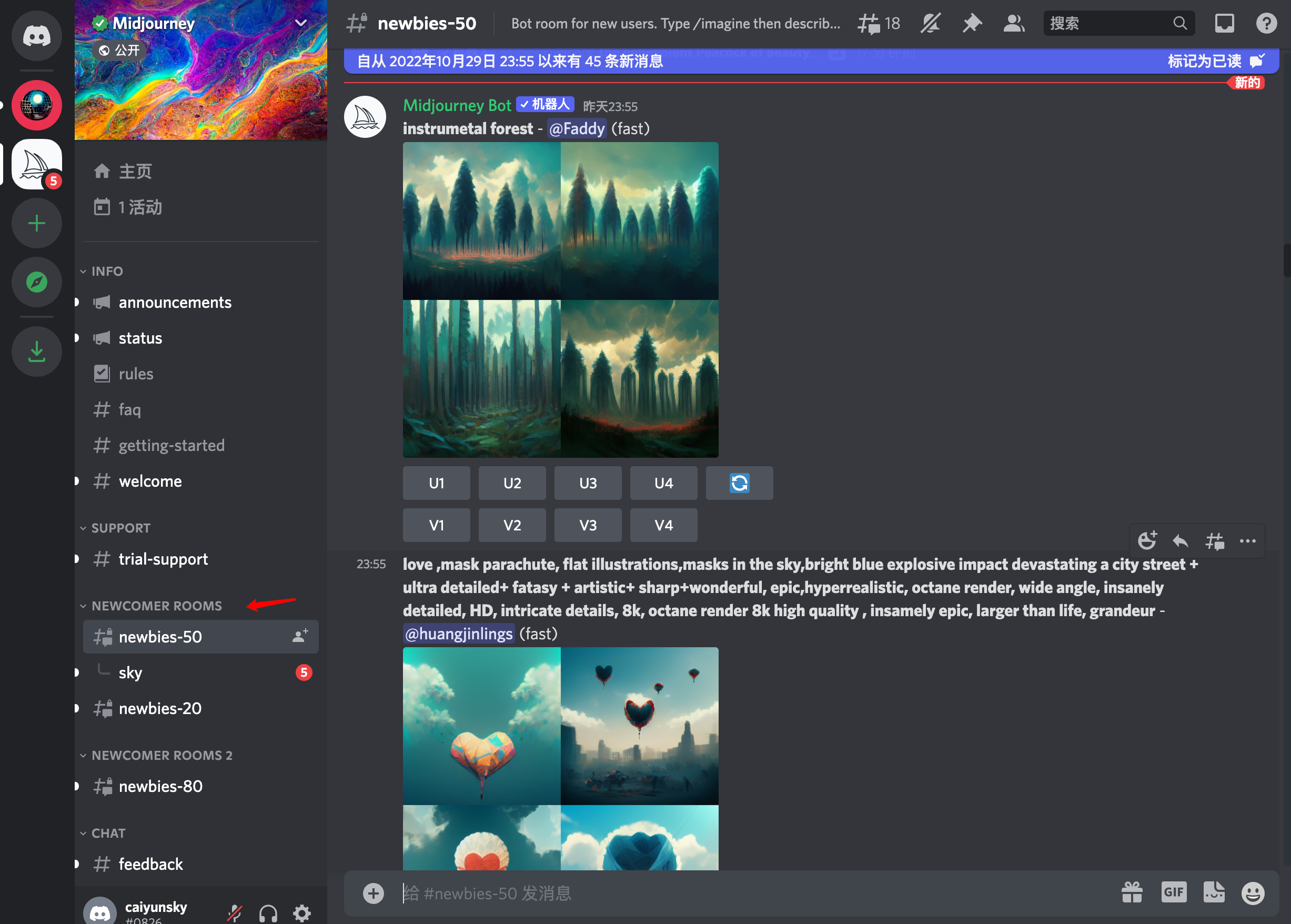Open the help question mark icon

[x=1266, y=23]
